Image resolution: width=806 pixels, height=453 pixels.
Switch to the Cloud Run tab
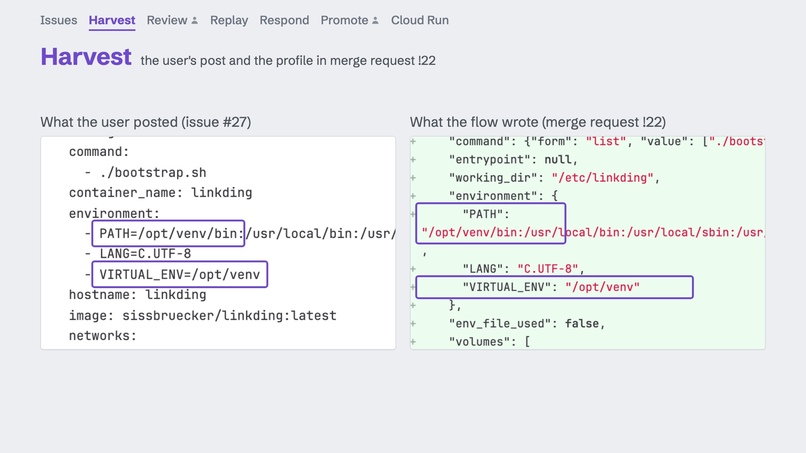[419, 20]
